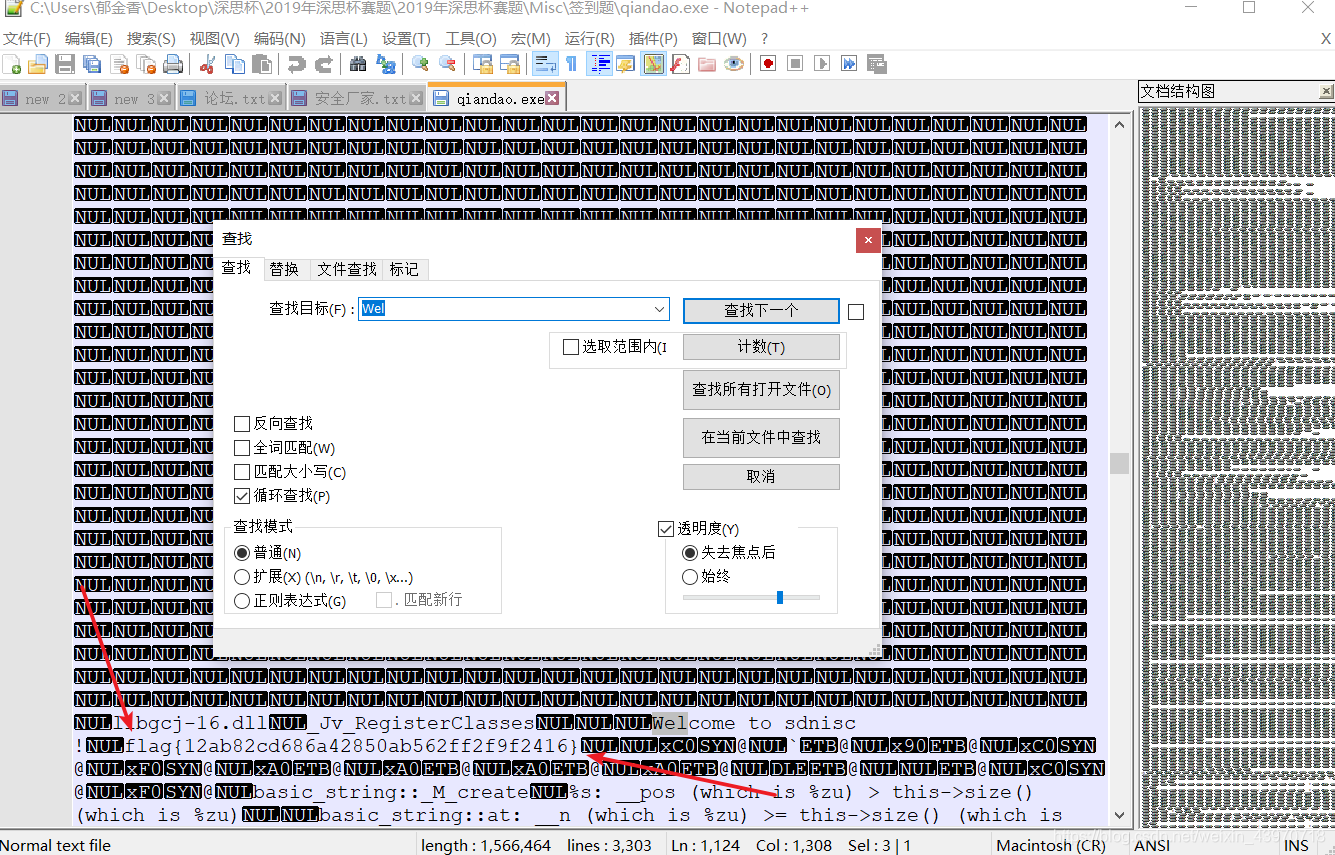
Task: Save the current file via toolbar
Action: pos(65,64)
